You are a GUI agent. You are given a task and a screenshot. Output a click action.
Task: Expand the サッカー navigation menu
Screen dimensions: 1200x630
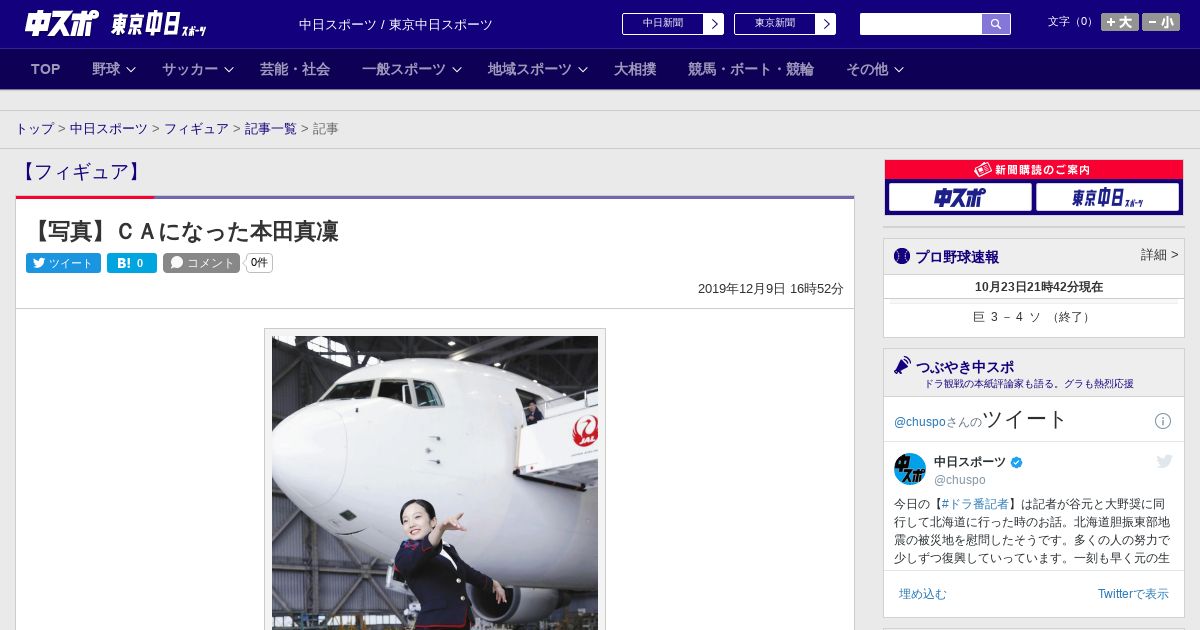coord(198,69)
